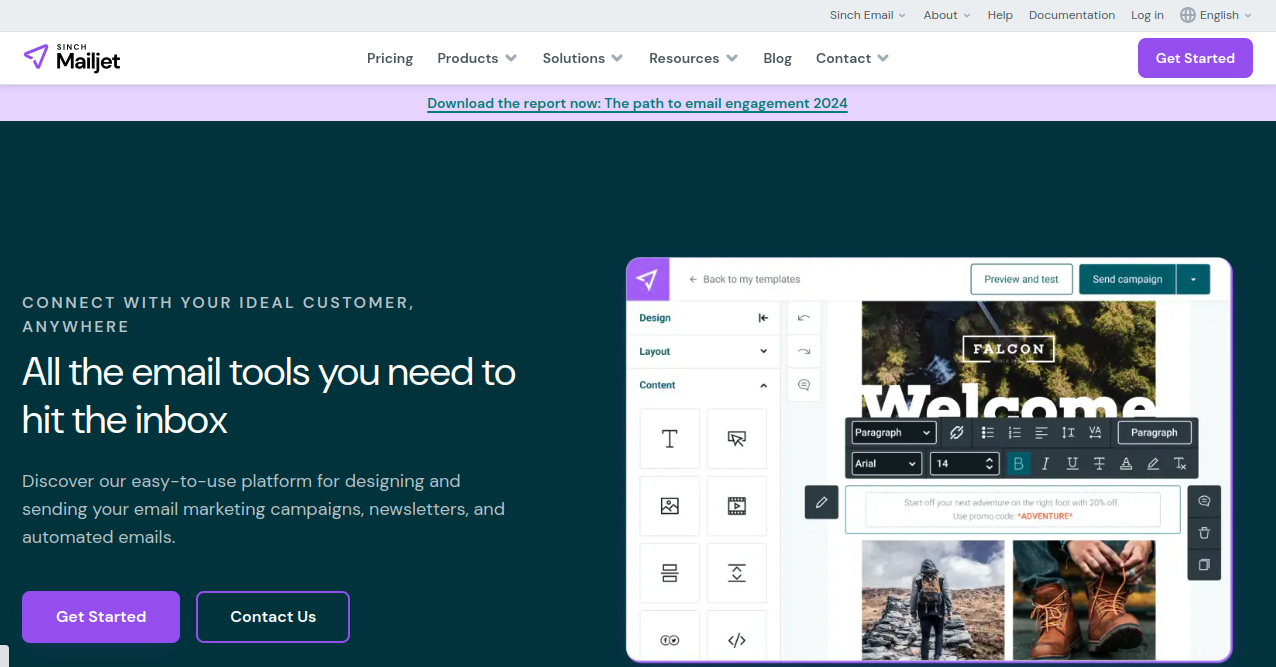The width and height of the screenshot is (1276, 667).
Task: Open the email engagement 2024 report link
Action: [637, 103]
